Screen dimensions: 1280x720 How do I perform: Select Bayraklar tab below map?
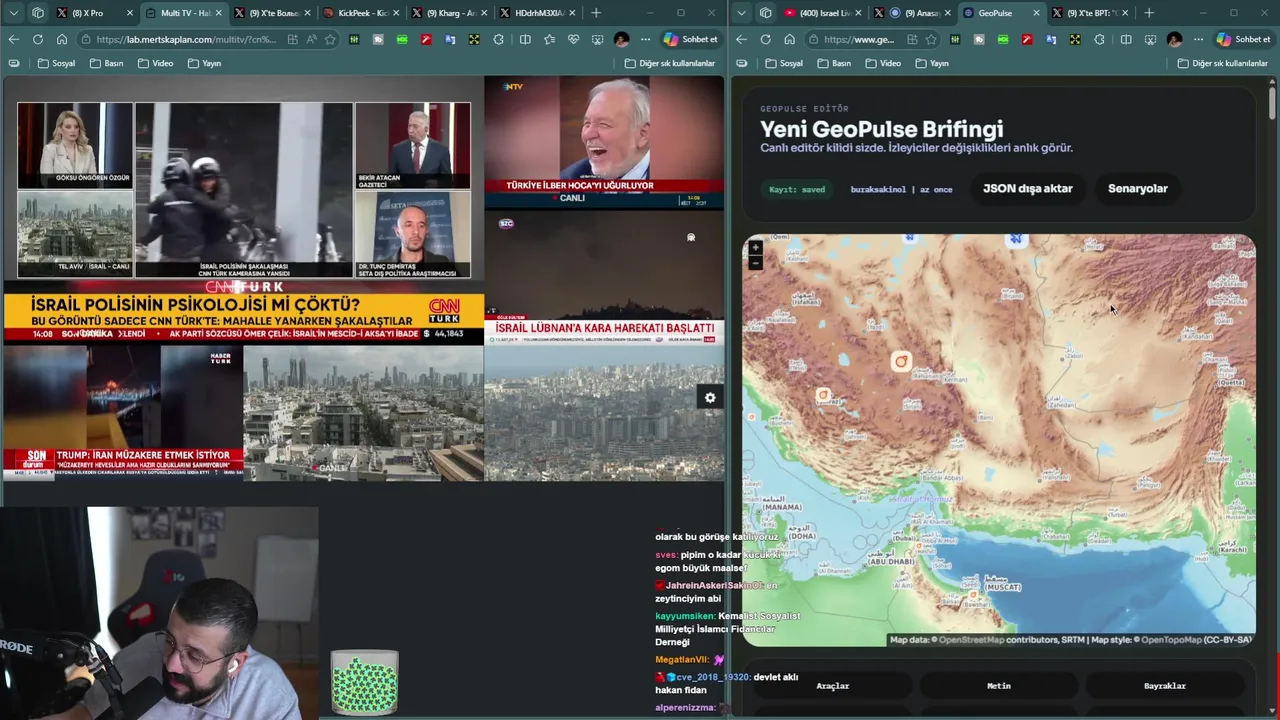(x=1164, y=686)
